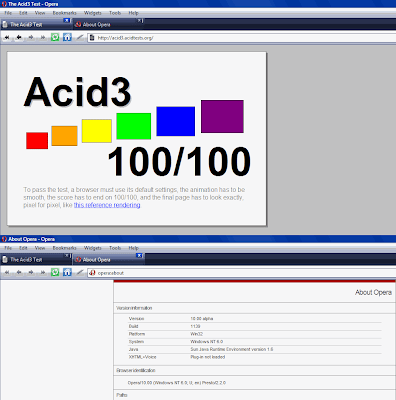Click the orange square on the Acid3 page
This screenshot has width=396, height=400.
64,136
